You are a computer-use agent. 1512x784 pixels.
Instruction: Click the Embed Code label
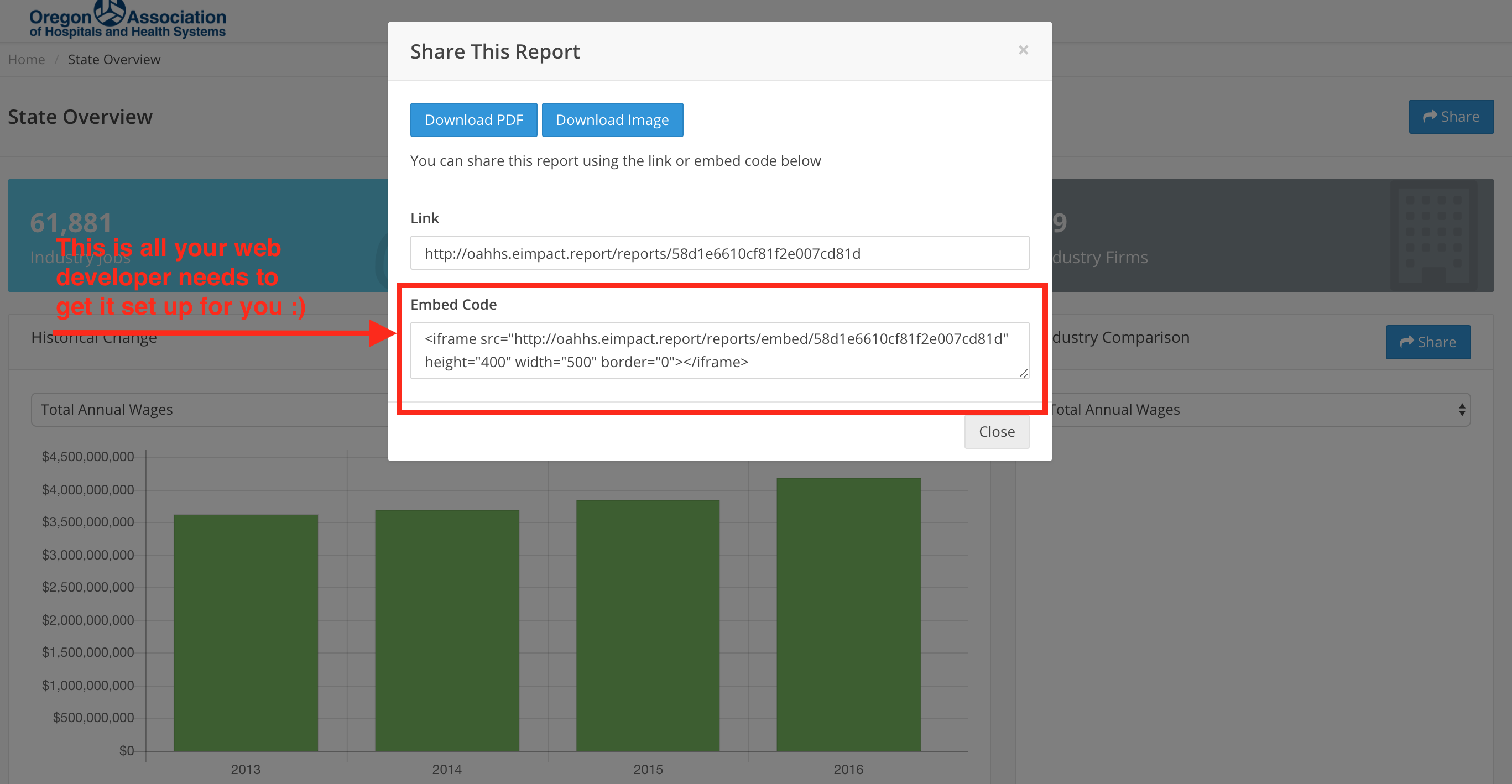(453, 305)
